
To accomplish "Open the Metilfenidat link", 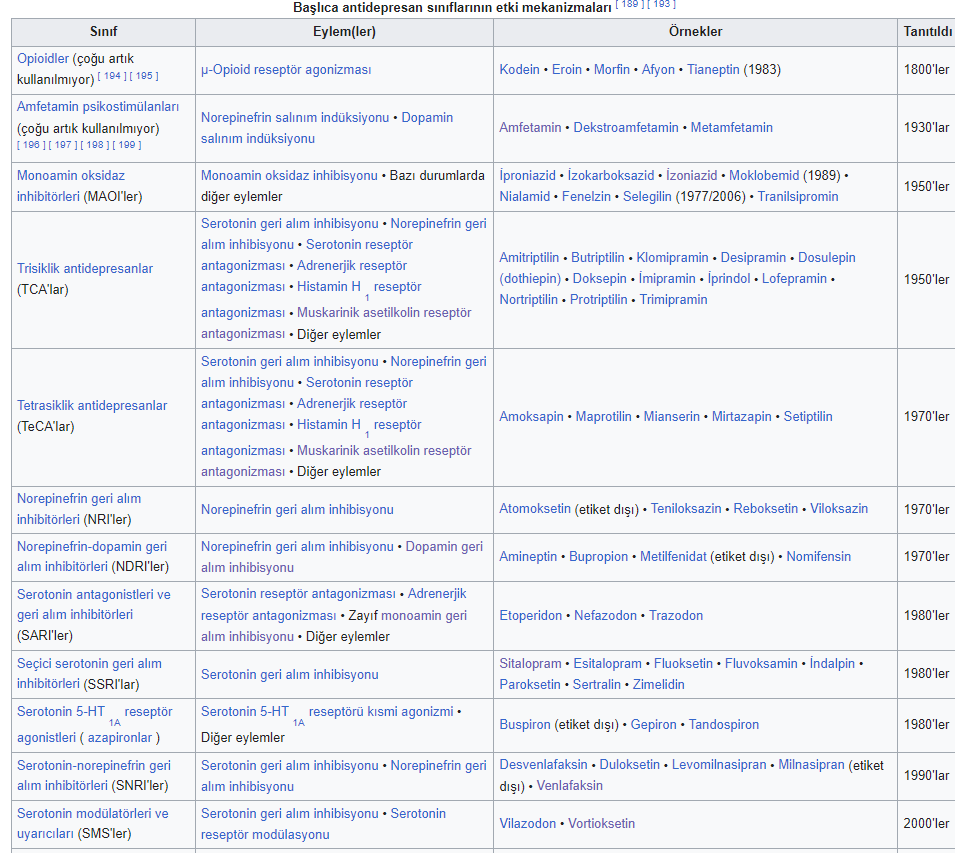I will [673, 556].
